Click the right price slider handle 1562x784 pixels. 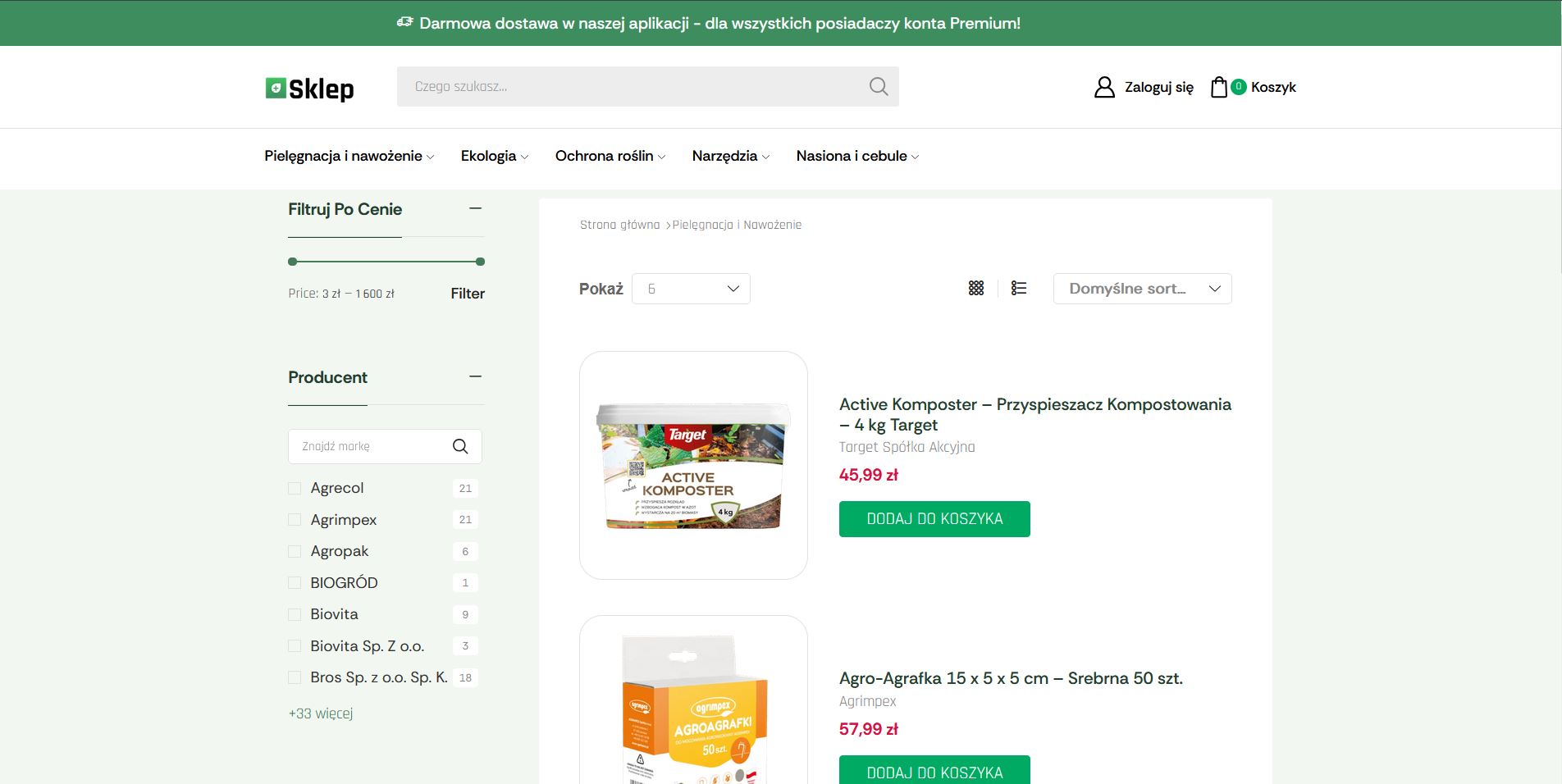[x=480, y=262]
